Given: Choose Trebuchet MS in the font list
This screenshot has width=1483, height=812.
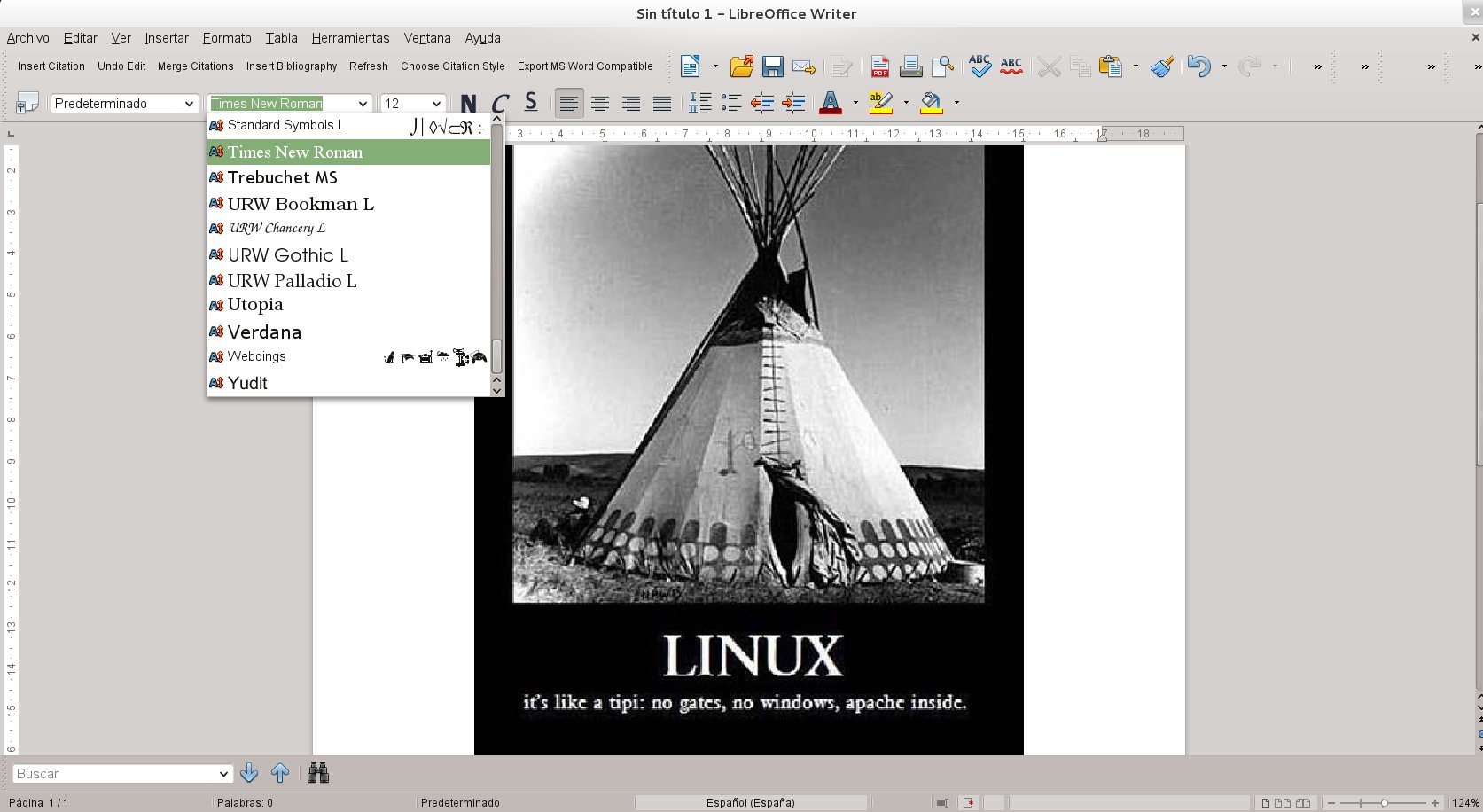Looking at the screenshot, I should pos(348,177).
